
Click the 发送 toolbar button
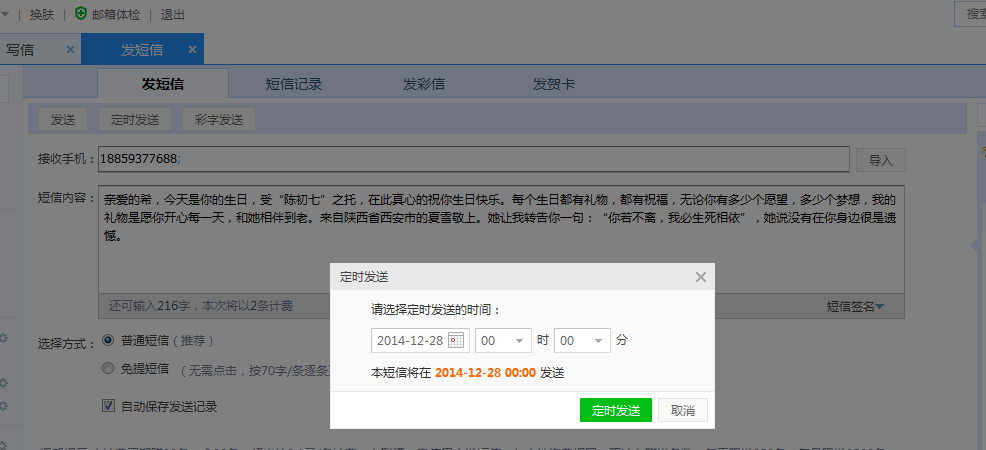pos(63,119)
